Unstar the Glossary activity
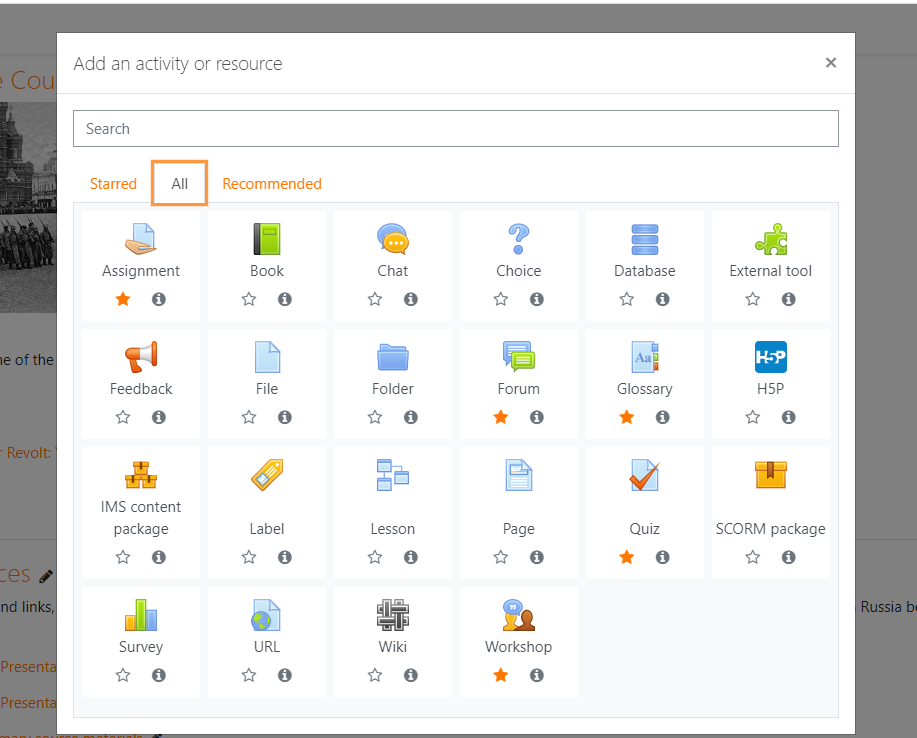 626,417
